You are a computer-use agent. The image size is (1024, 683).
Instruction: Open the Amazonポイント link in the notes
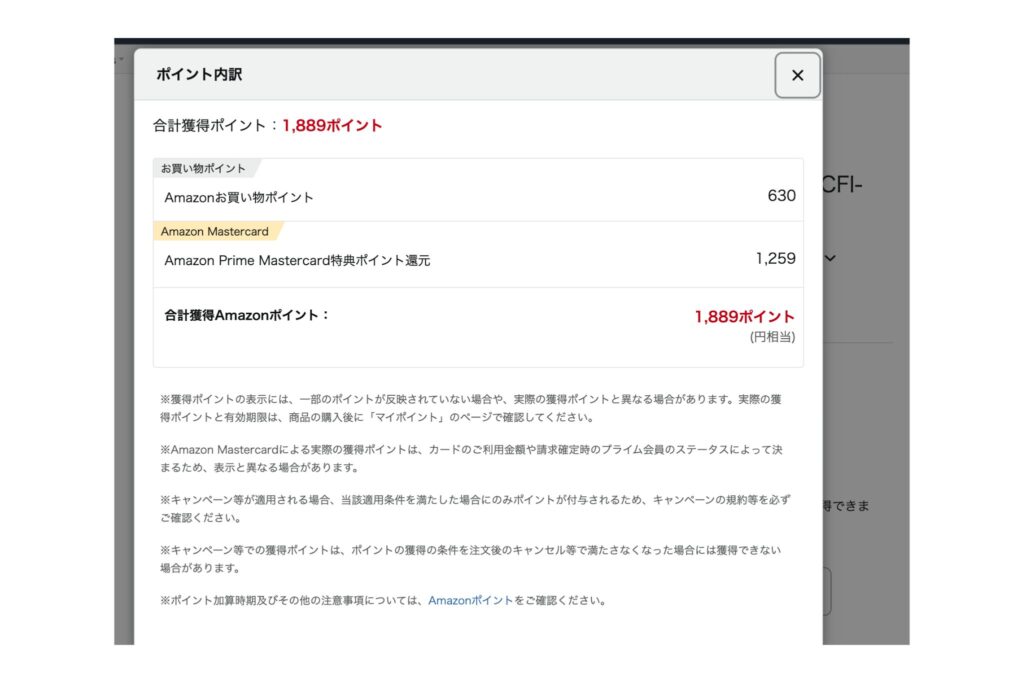pyautogui.click(x=470, y=601)
